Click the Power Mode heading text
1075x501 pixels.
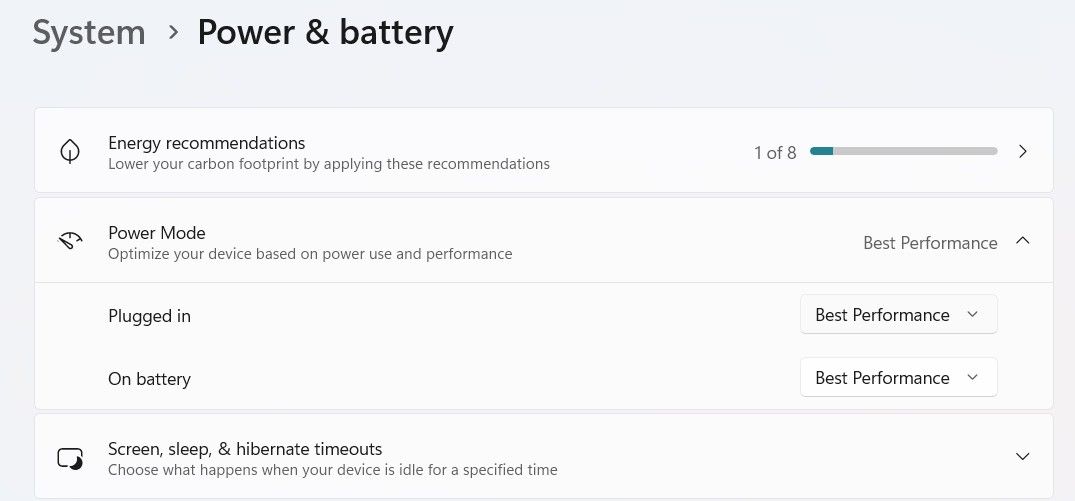[x=157, y=233]
